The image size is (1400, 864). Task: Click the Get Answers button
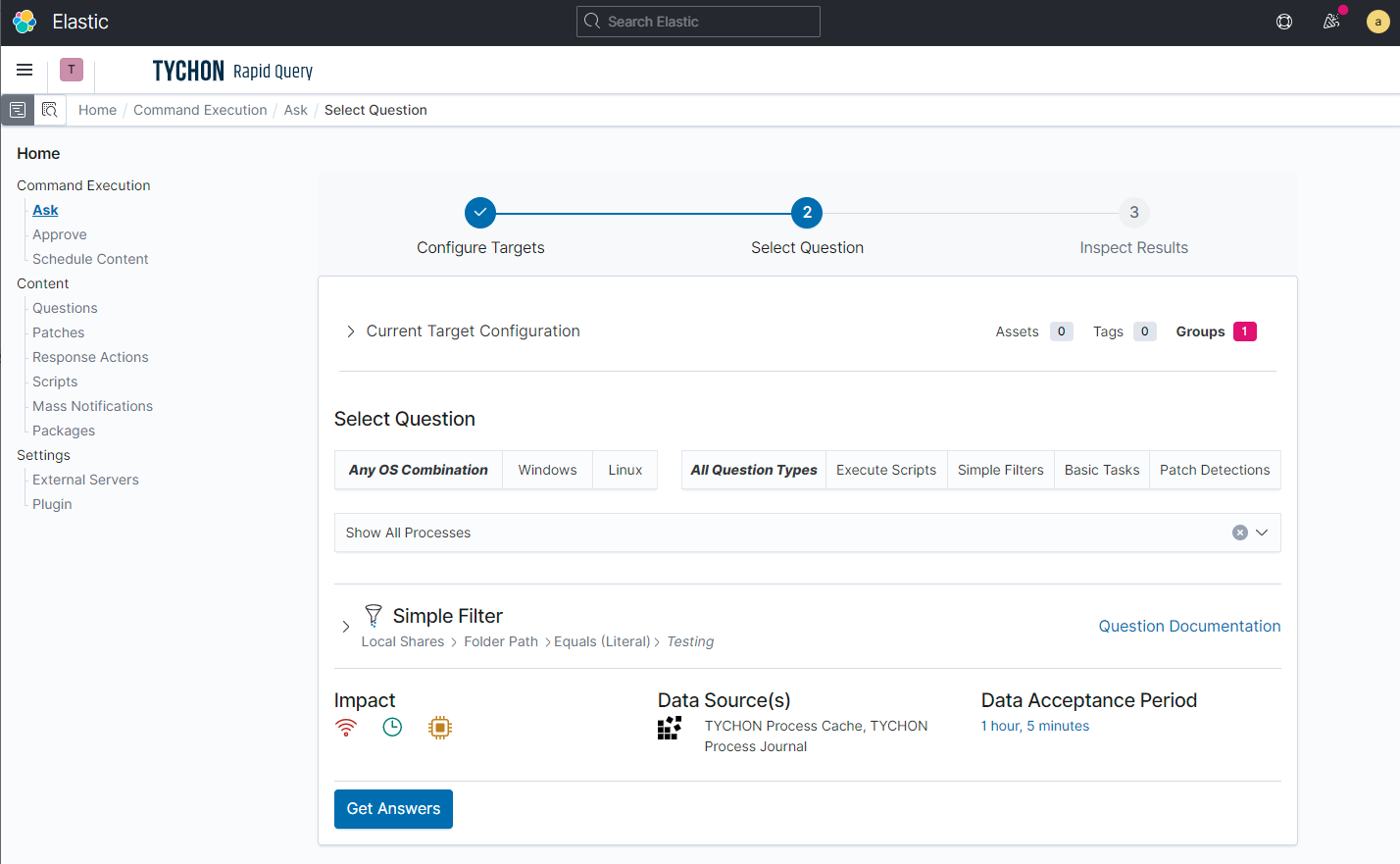[x=393, y=809]
